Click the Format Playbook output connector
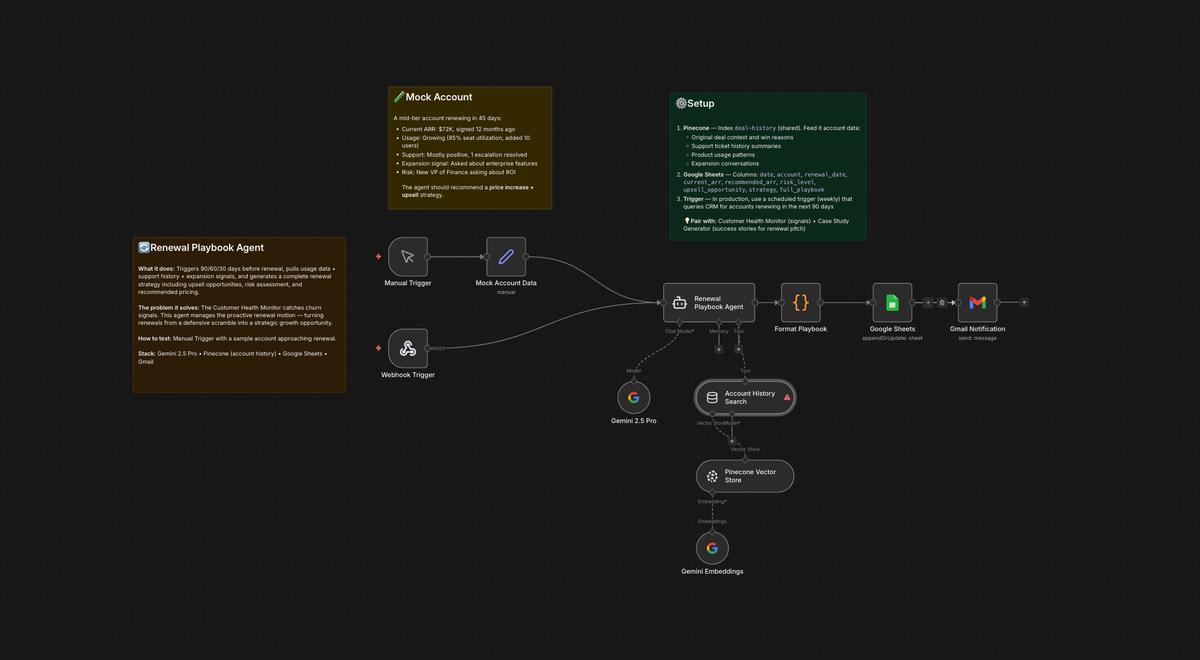1200x660 pixels. tap(821, 302)
